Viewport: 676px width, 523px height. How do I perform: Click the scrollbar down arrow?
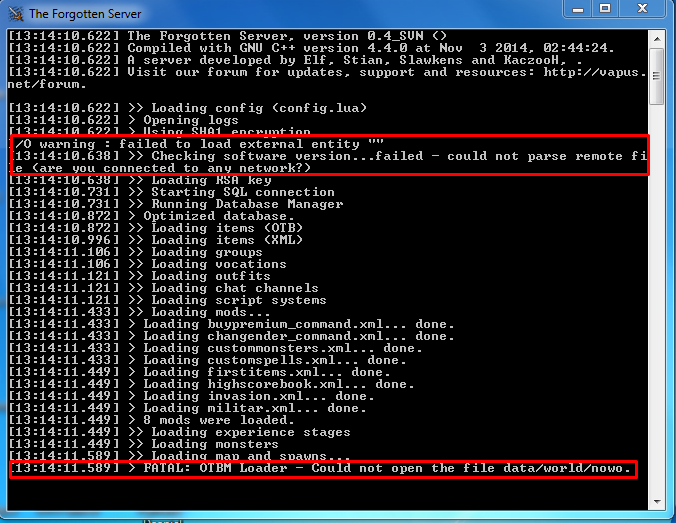click(x=657, y=501)
